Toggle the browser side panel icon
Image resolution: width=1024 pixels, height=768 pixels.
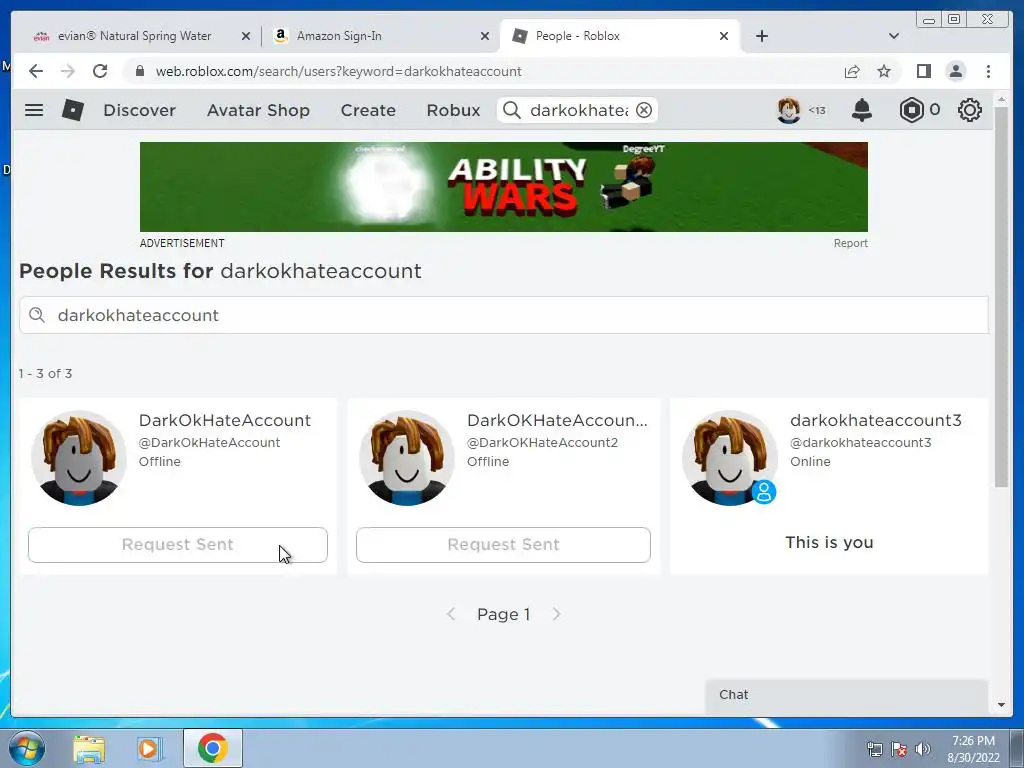pyautogui.click(x=923, y=71)
